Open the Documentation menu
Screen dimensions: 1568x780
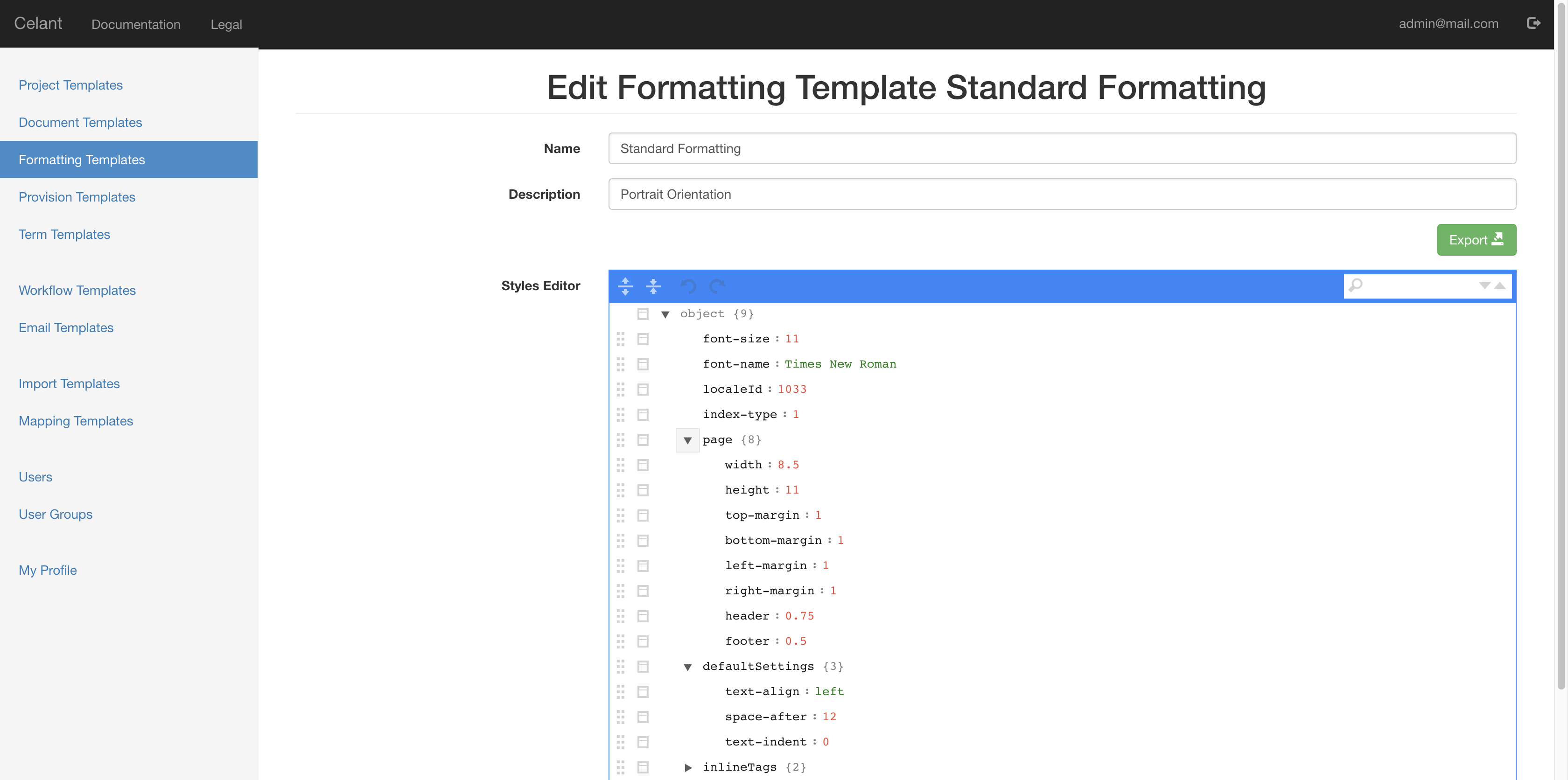click(136, 24)
